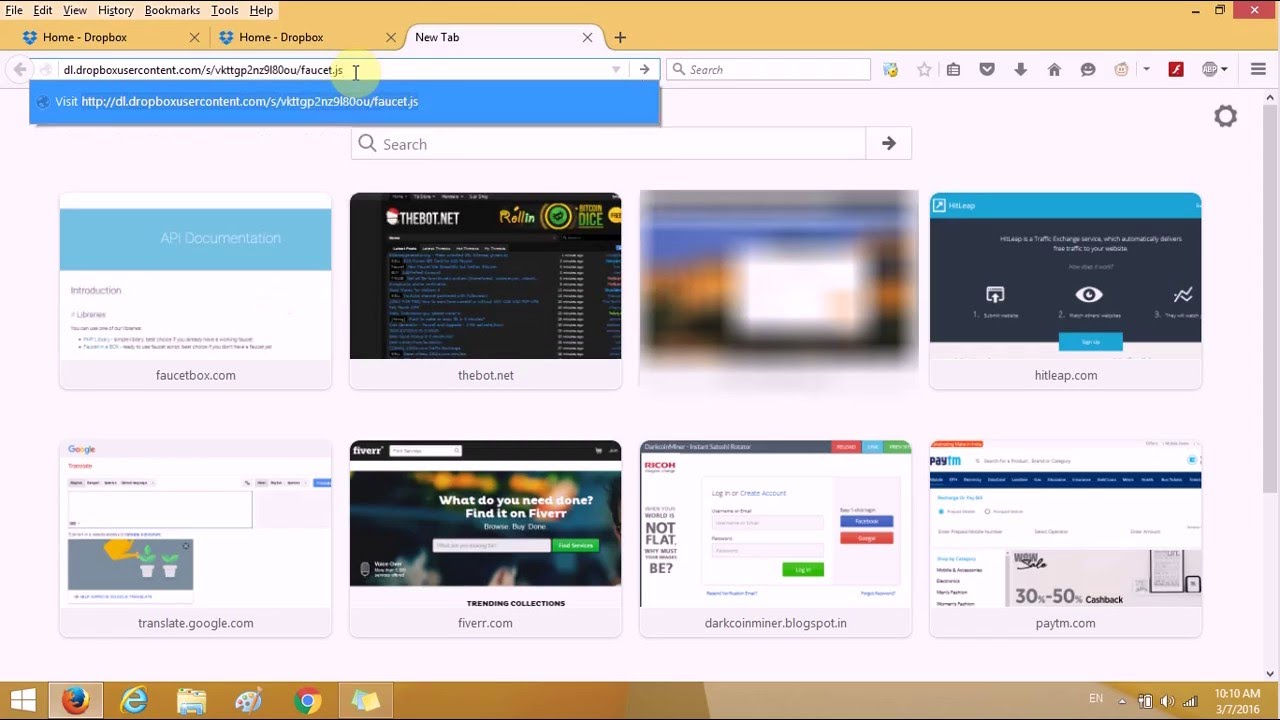Go to Home page icon
1280x720 pixels.
coord(1054,69)
